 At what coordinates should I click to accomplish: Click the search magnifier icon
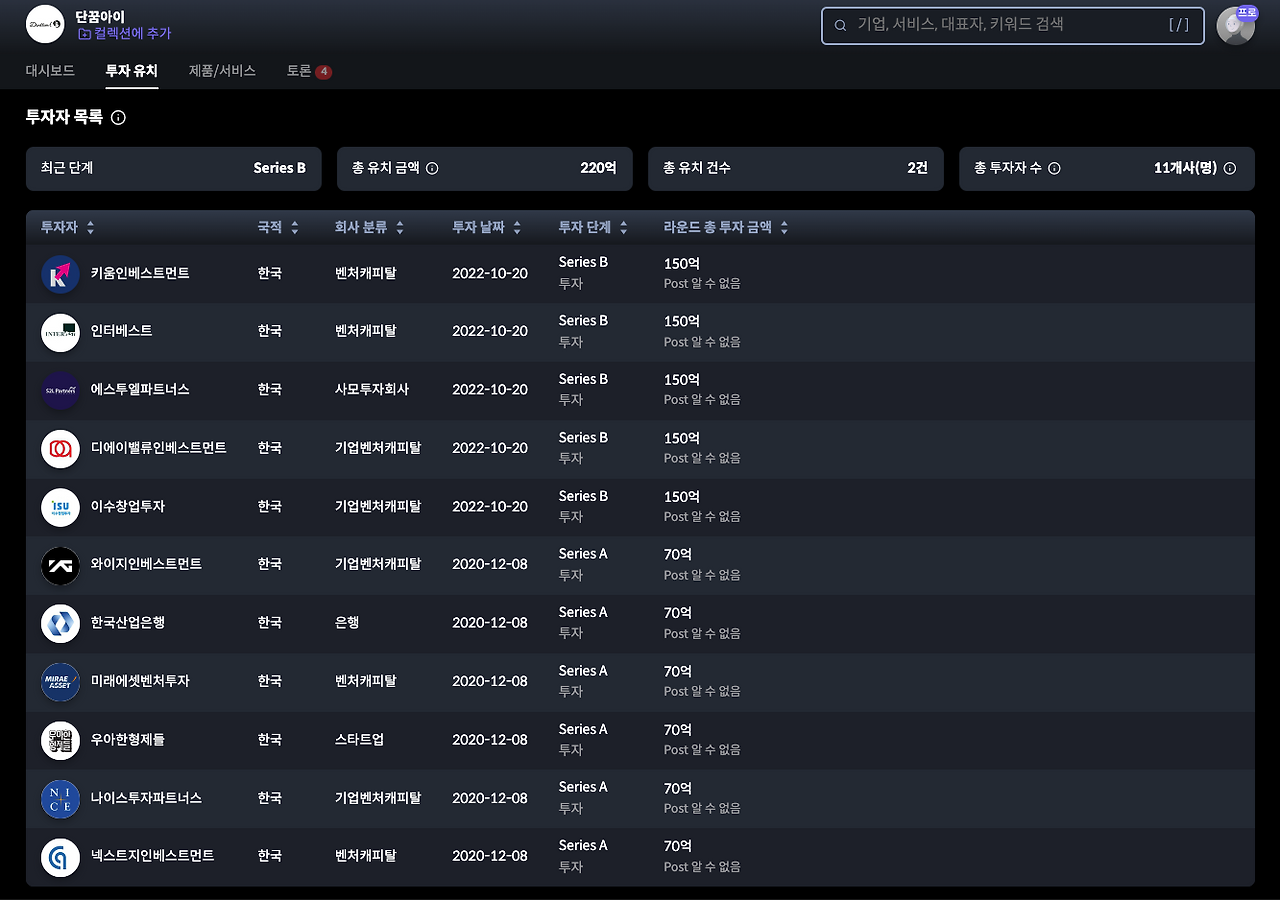[x=840, y=25]
